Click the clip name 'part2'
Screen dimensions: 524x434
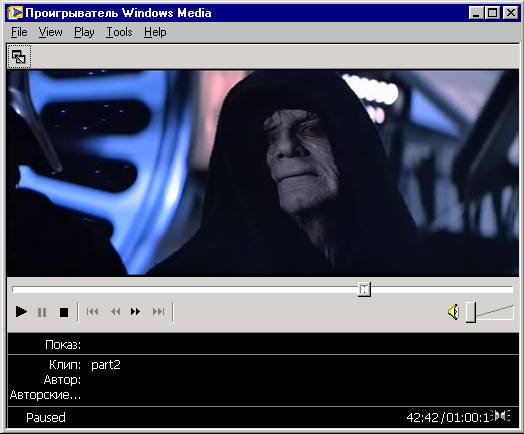coord(106,365)
